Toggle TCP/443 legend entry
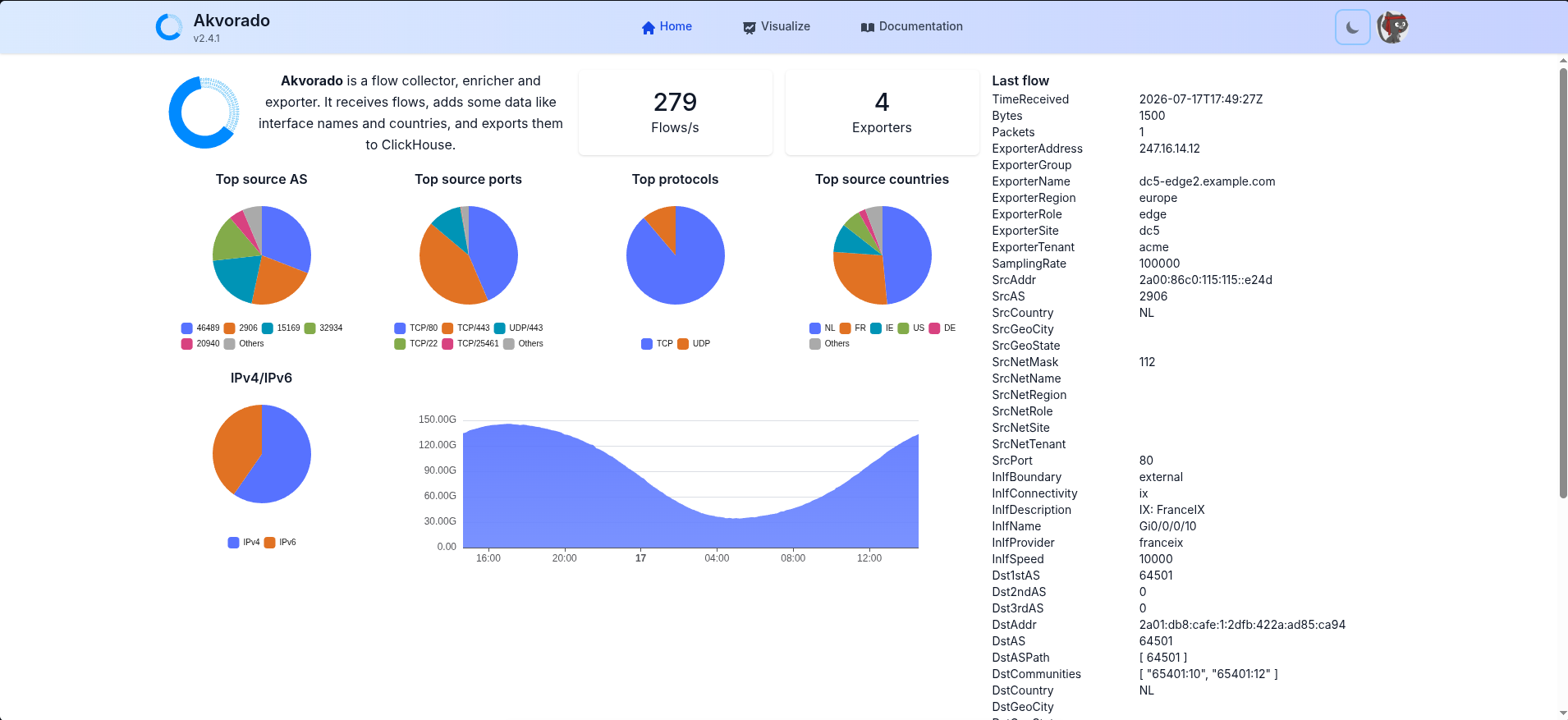The image size is (1568, 720). click(465, 328)
